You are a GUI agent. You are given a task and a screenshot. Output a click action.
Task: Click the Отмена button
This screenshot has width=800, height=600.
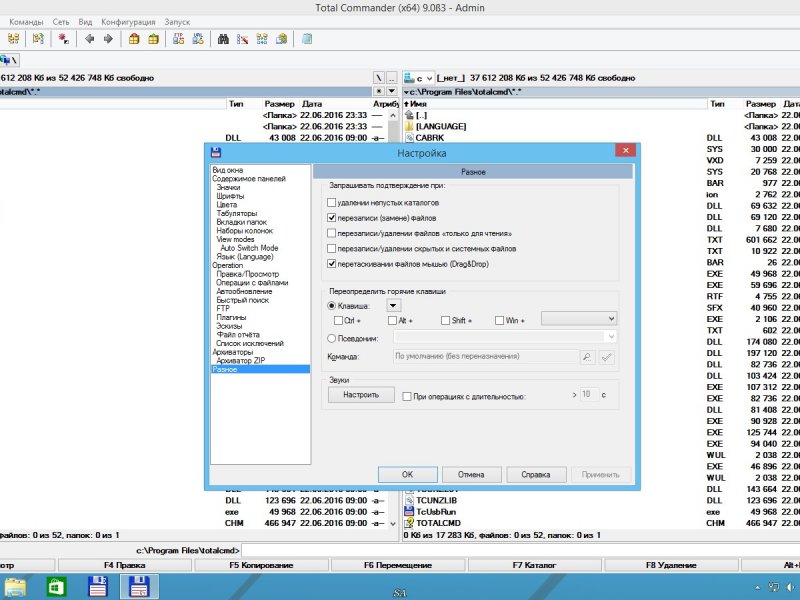(x=471, y=474)
